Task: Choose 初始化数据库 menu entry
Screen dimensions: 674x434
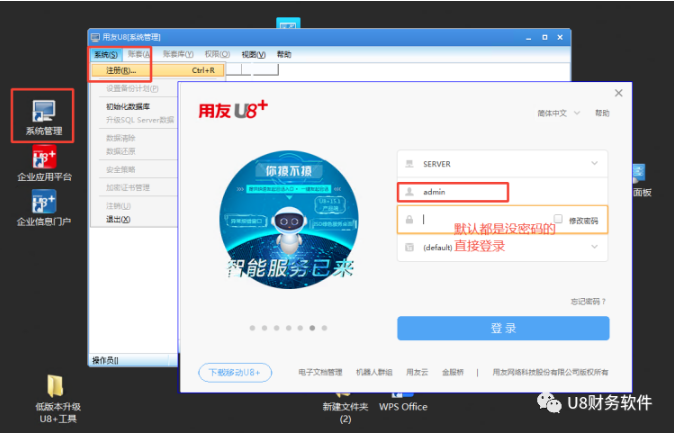Action: [128, 107]
